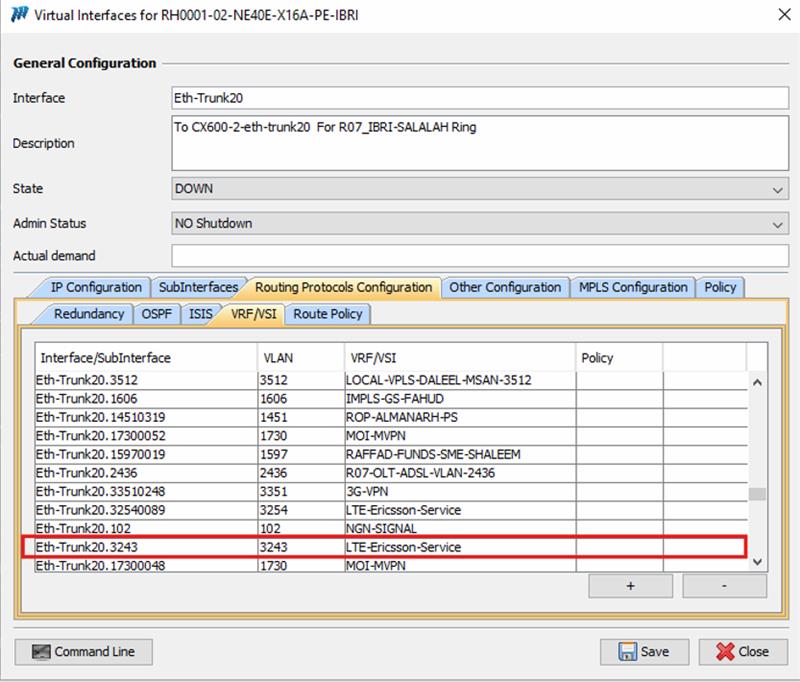Sort by the VRF/VSI column header
Screen dimensions: 800x682
coord(460,357)
